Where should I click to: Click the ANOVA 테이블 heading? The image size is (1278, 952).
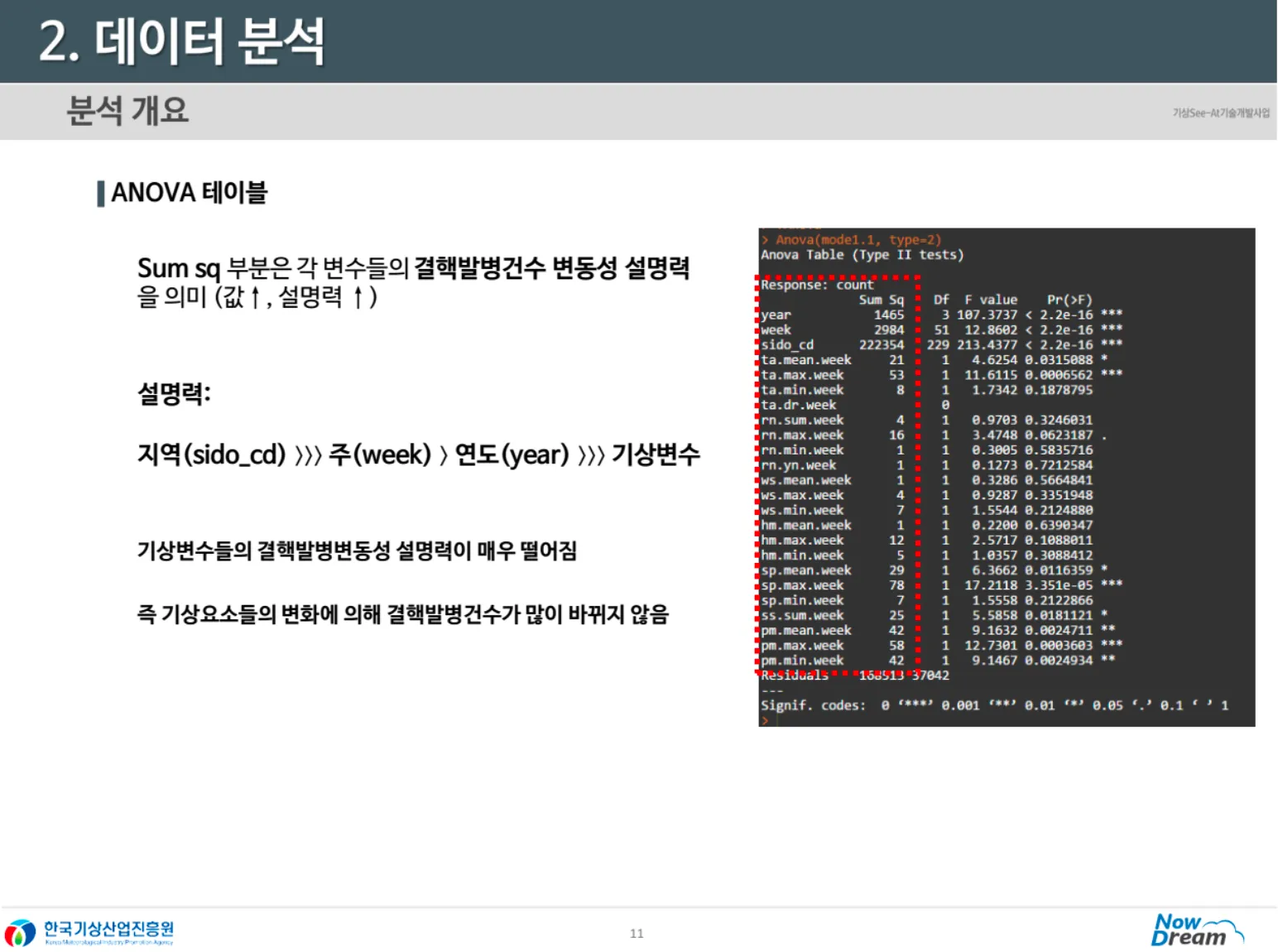(x=189, y=193)
